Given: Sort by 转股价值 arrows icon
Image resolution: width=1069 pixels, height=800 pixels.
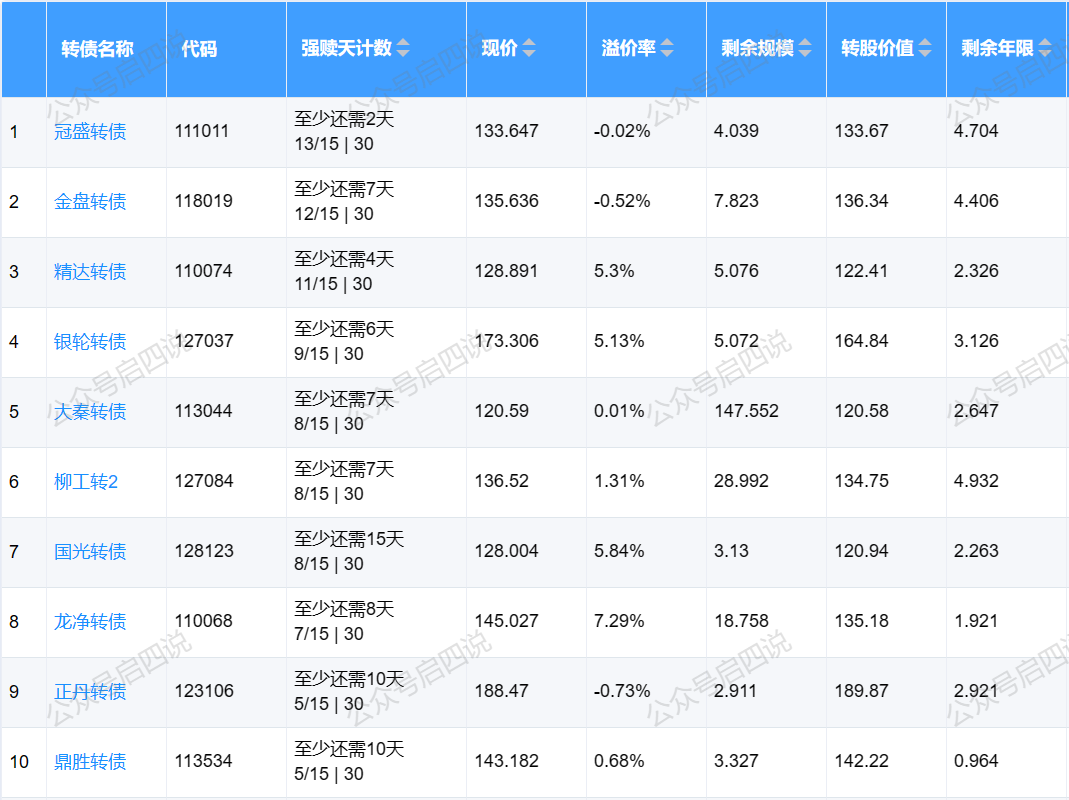Looking at the screenshot, I should point(925,48).
